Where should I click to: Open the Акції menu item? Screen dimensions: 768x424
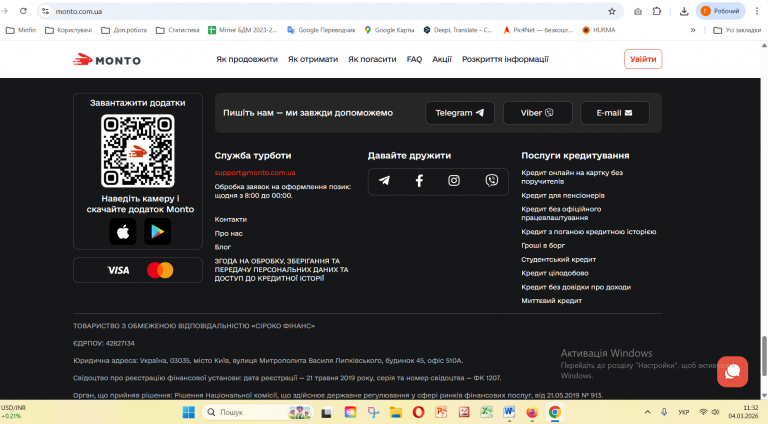pyautogui.click(x=442, y=59)
